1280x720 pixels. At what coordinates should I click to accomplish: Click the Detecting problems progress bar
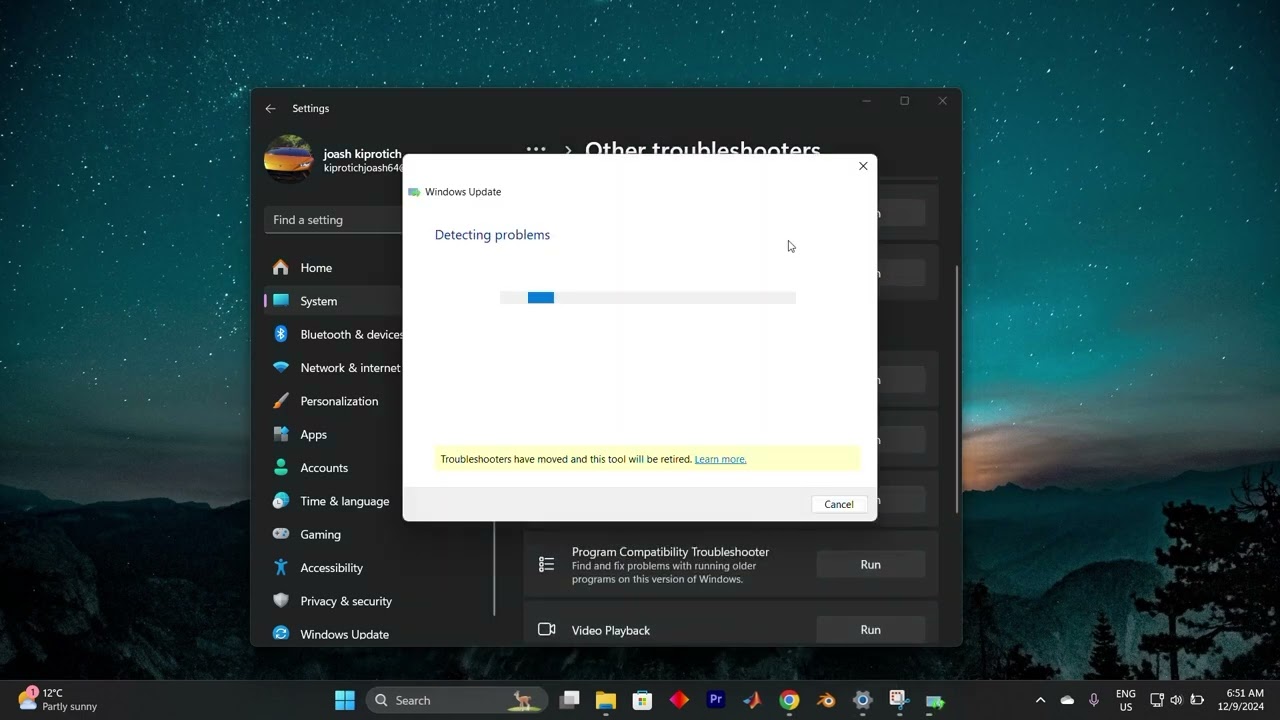(648, 297)
